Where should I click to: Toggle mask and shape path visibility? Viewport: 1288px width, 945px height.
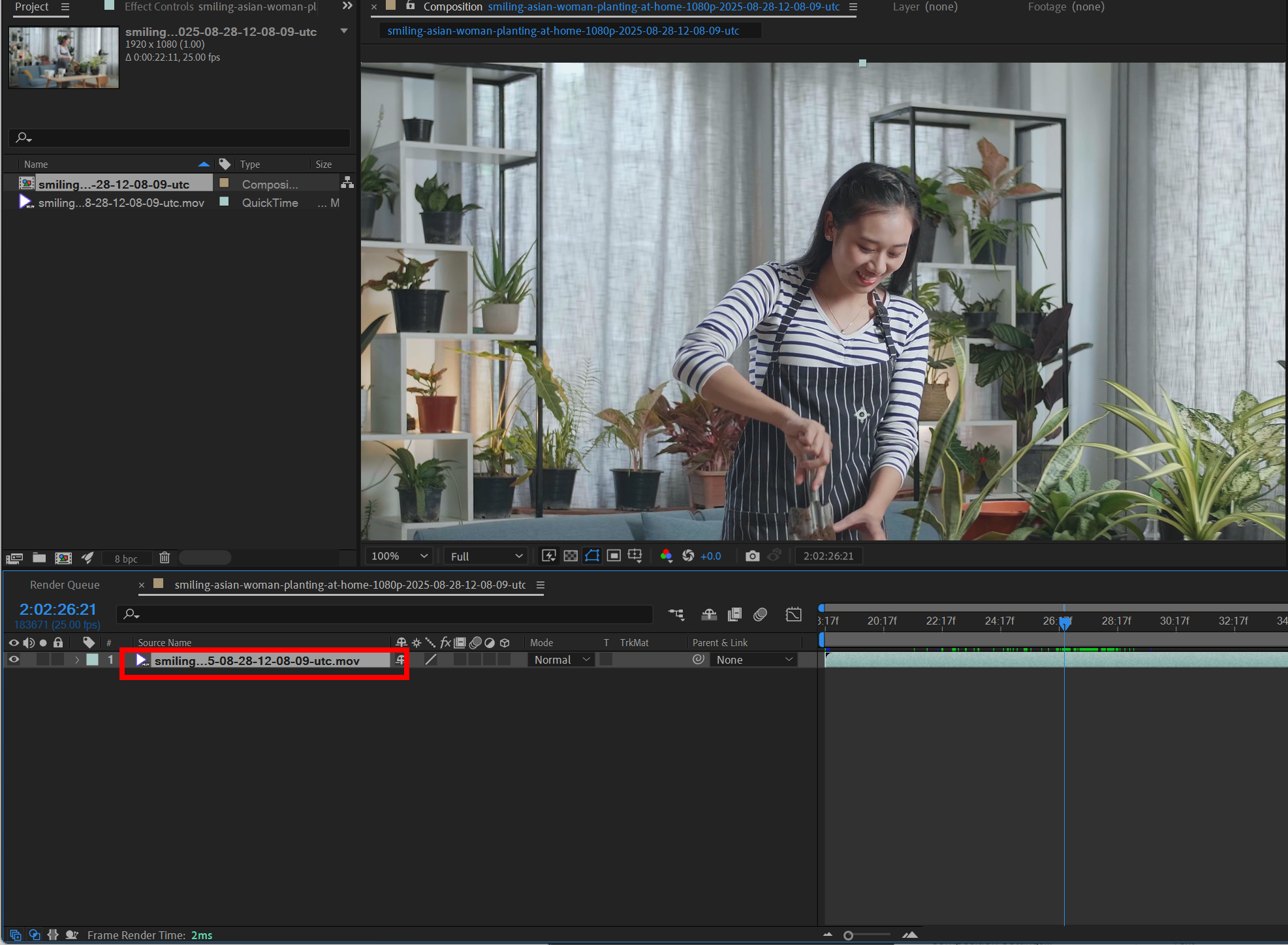[592, 556]
